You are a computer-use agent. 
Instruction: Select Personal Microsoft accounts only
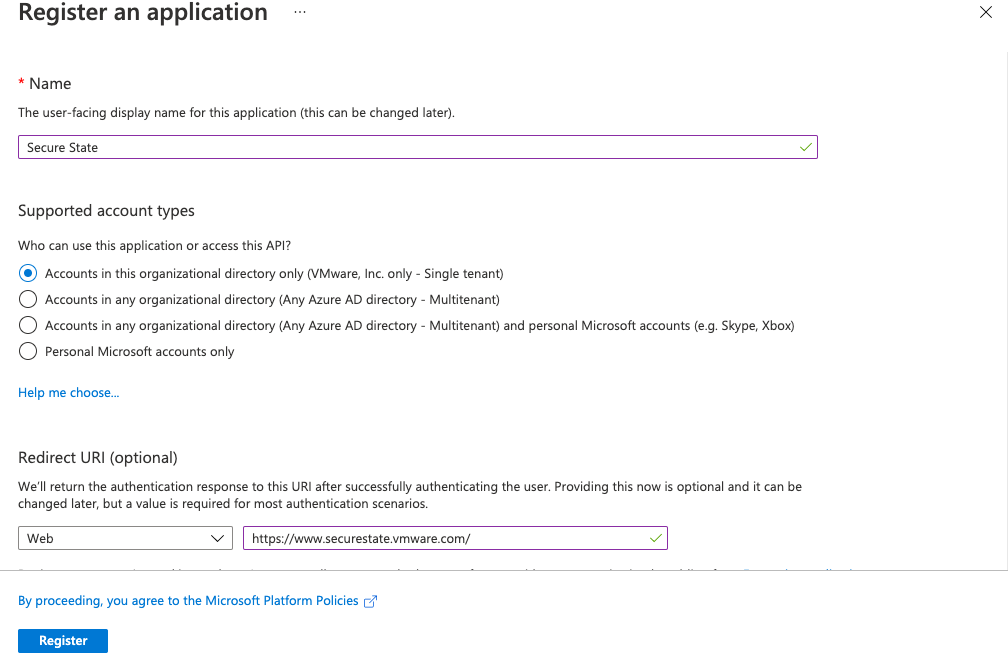[x=27, y=351]
